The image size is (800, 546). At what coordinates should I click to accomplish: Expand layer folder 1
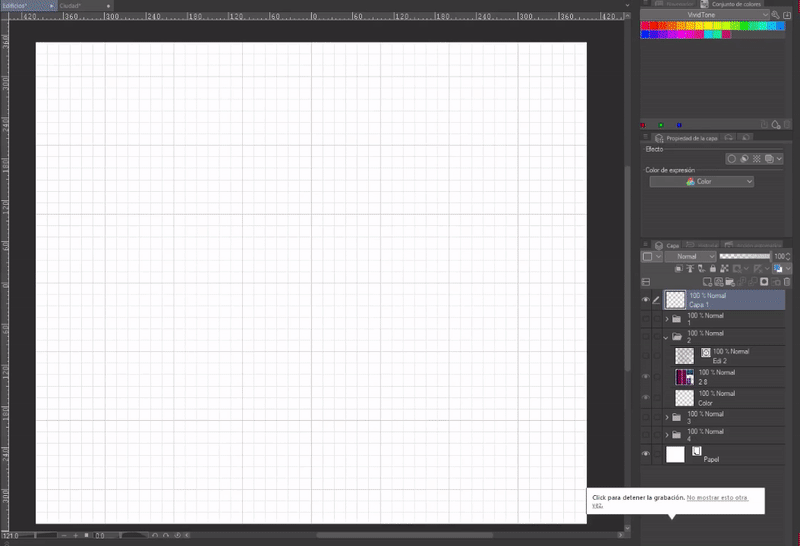click(666, 319)
